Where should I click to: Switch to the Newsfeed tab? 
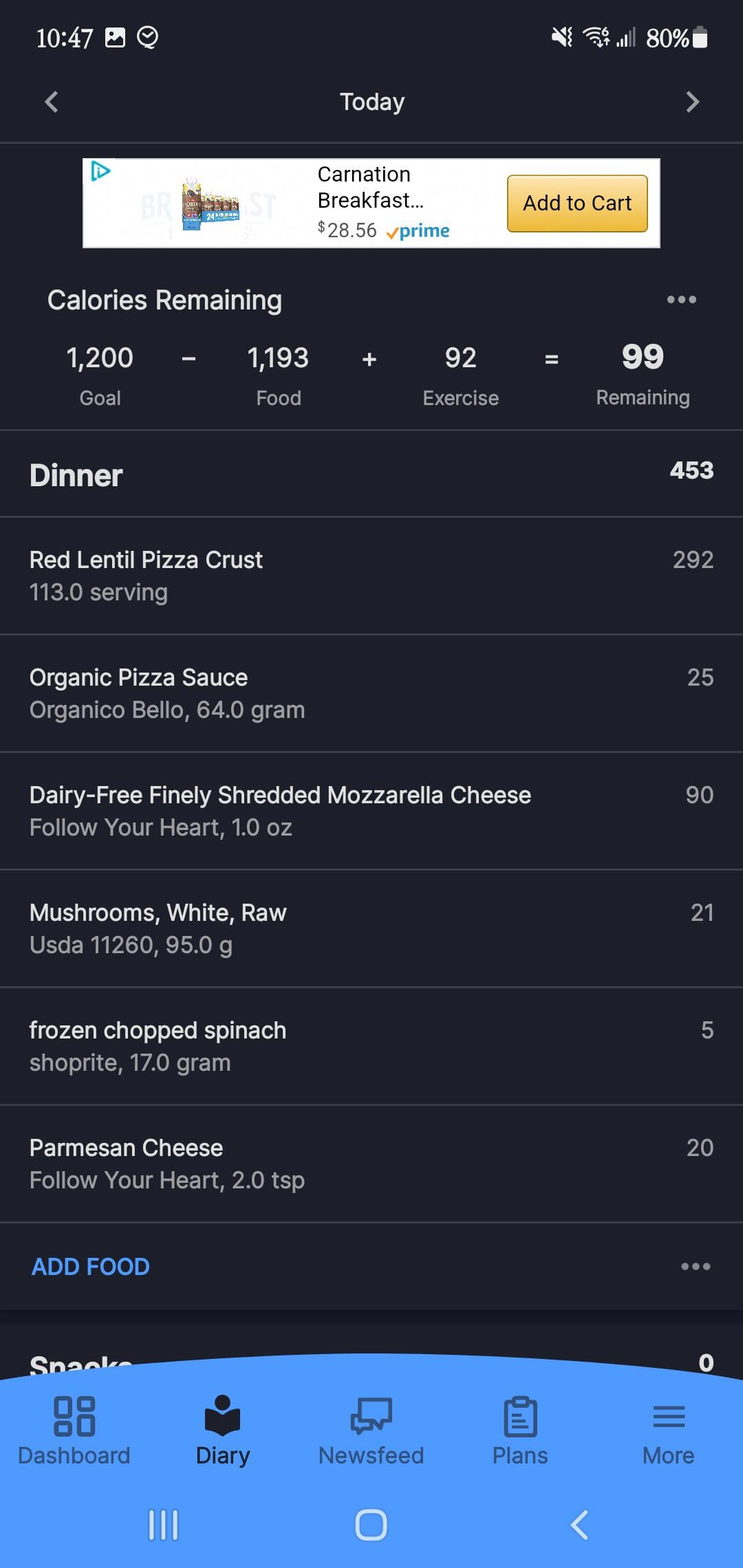pyautogui.click(x=371, y=1430)
